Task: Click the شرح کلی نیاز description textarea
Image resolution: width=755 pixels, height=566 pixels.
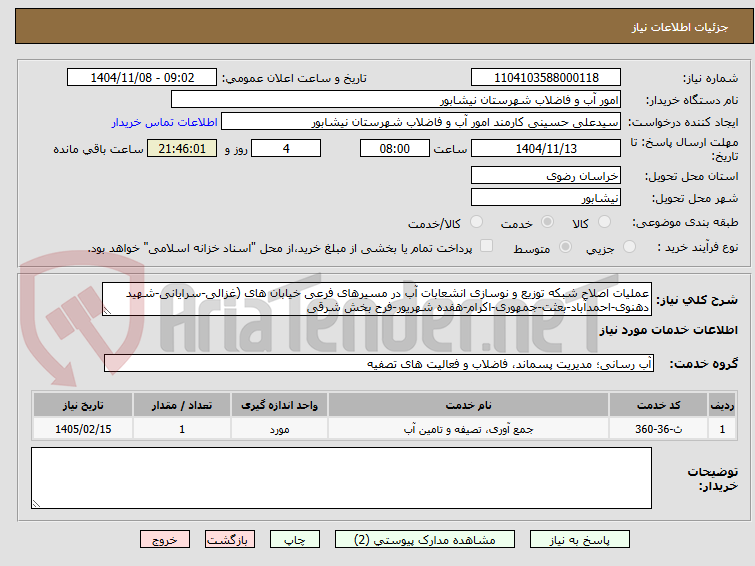Action: pyautogui.click(x=377, y=299)
